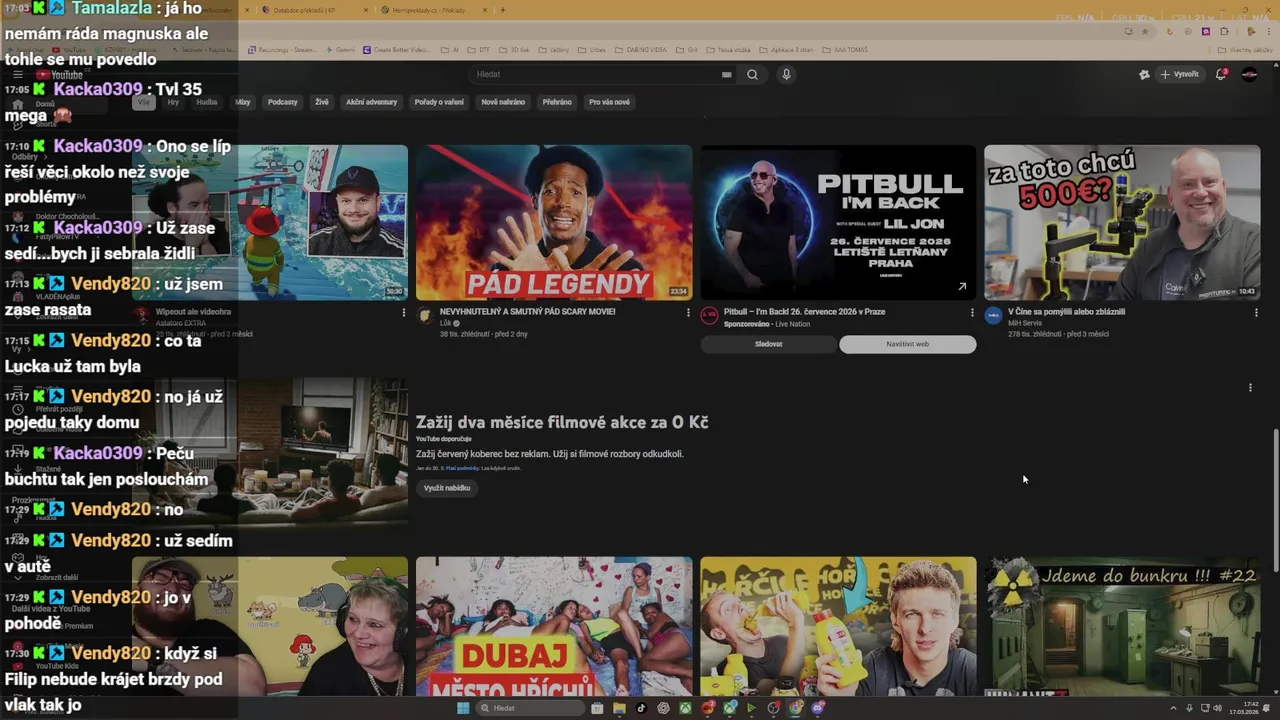Click the Využít nabídku button
The height and width of the screenshot is (720, 1280).
447,488
